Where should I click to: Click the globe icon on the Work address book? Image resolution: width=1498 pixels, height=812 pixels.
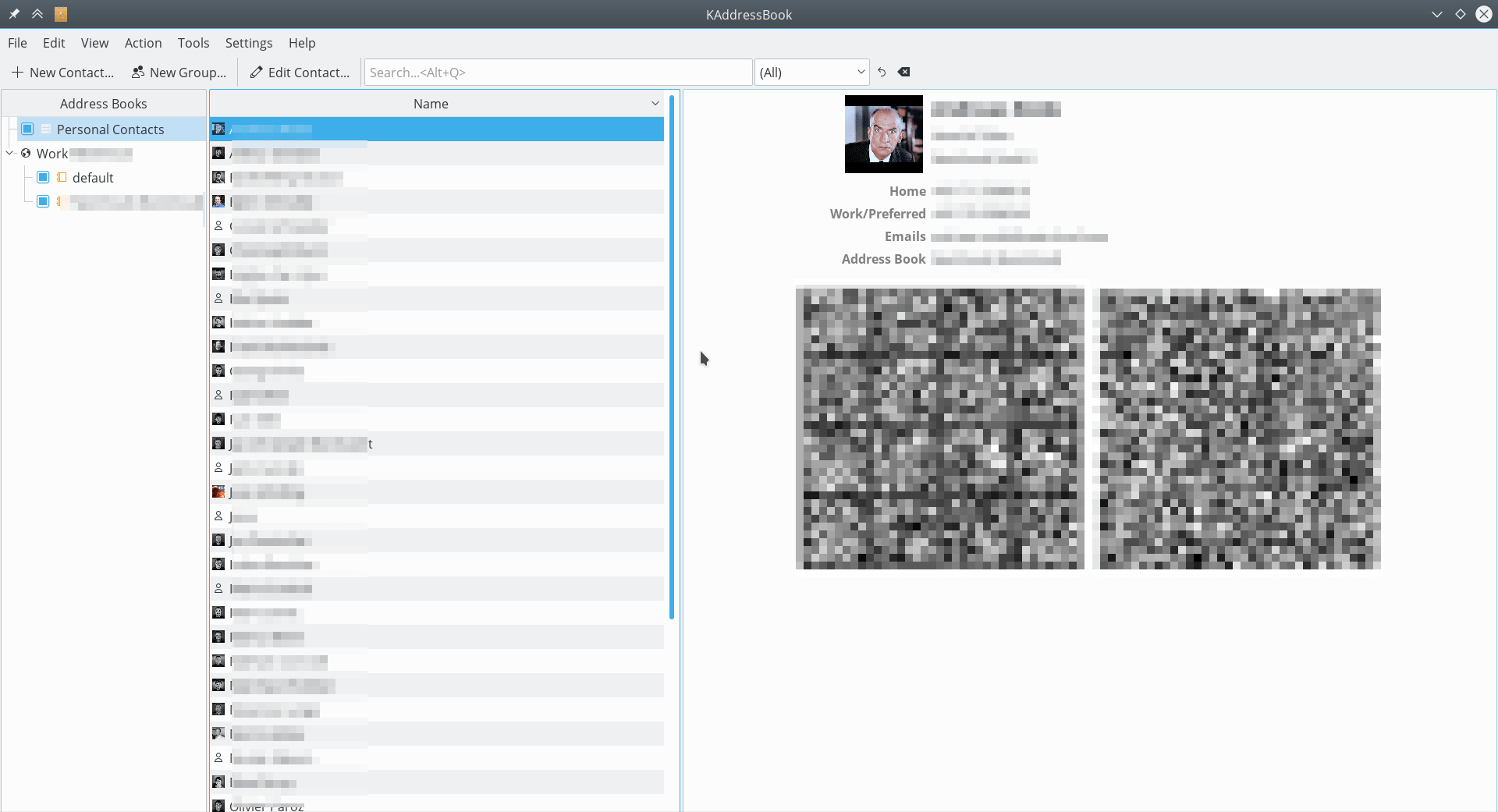click(x=26, y=153)
